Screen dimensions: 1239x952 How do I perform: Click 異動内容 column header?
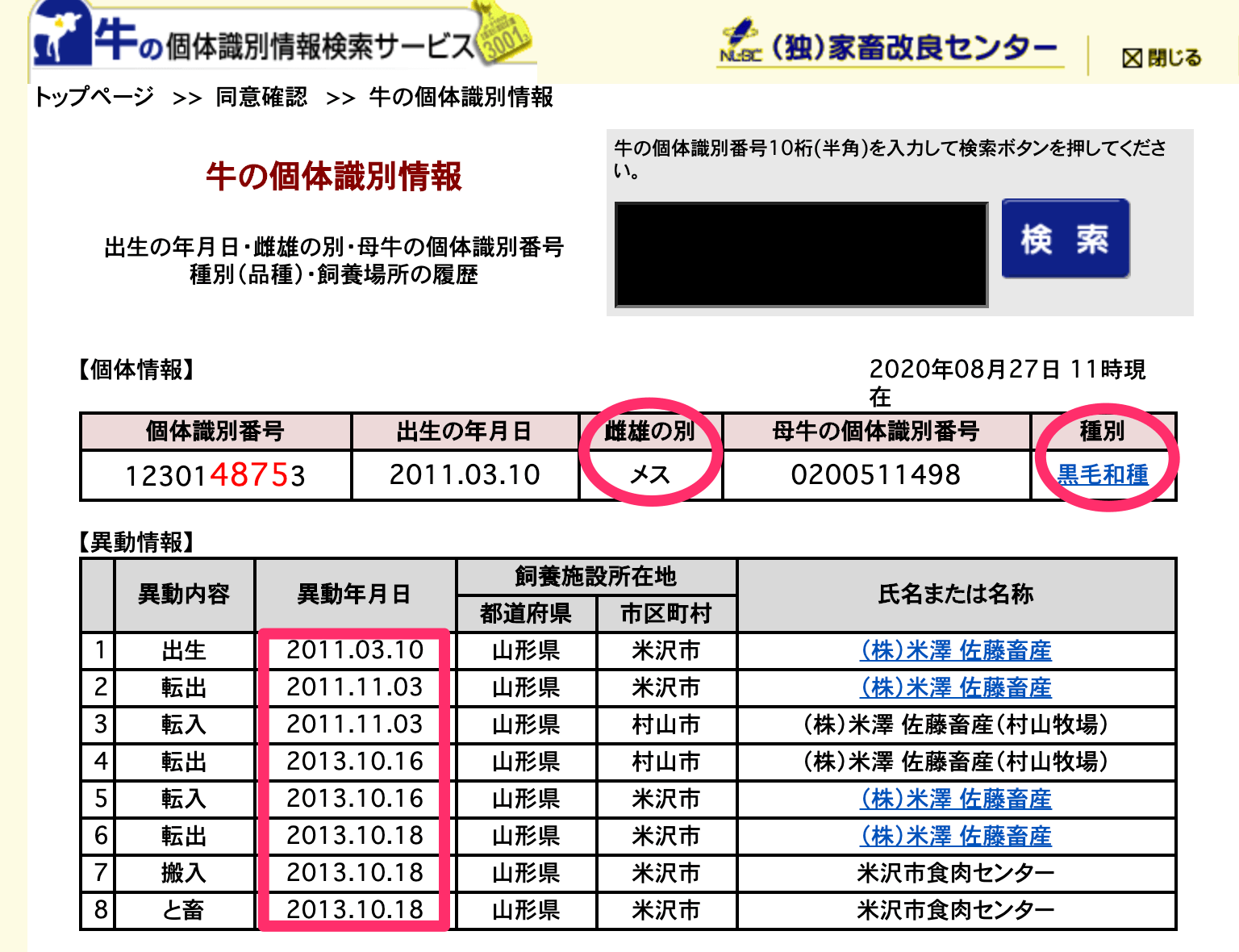[x=184, y=595]
